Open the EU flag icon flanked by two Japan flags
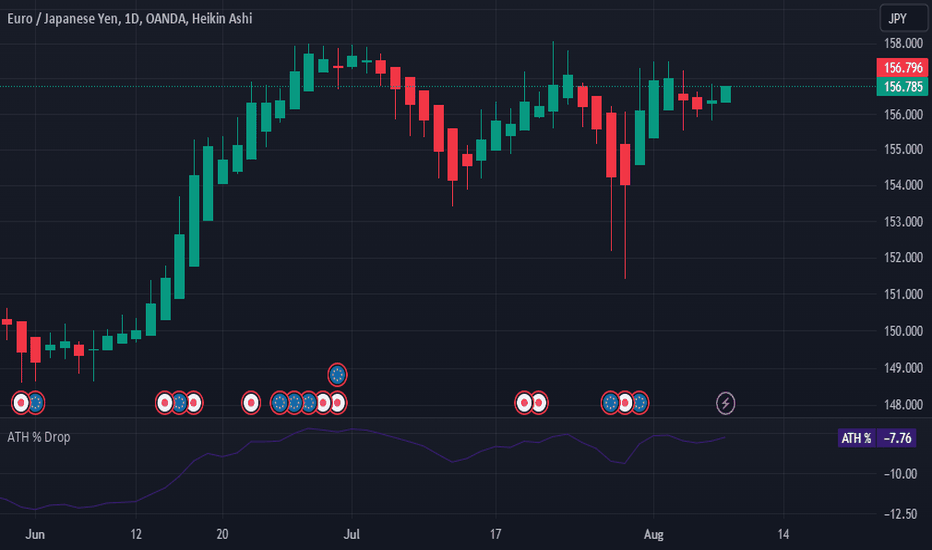The image size is (932, 550). pyautogui.click(x=180, y=403)
